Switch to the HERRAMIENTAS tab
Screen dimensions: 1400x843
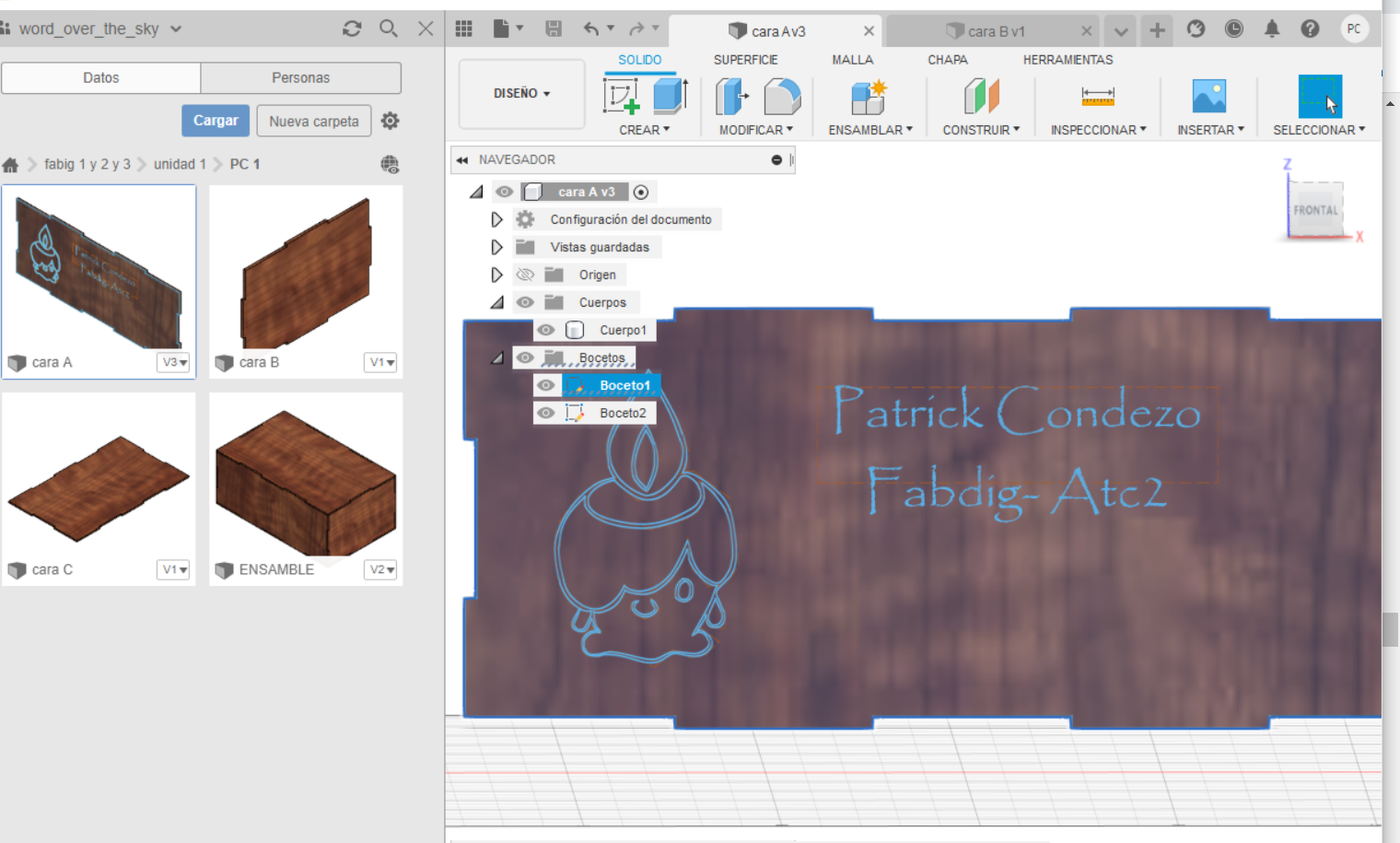[x=1067, y=60]
